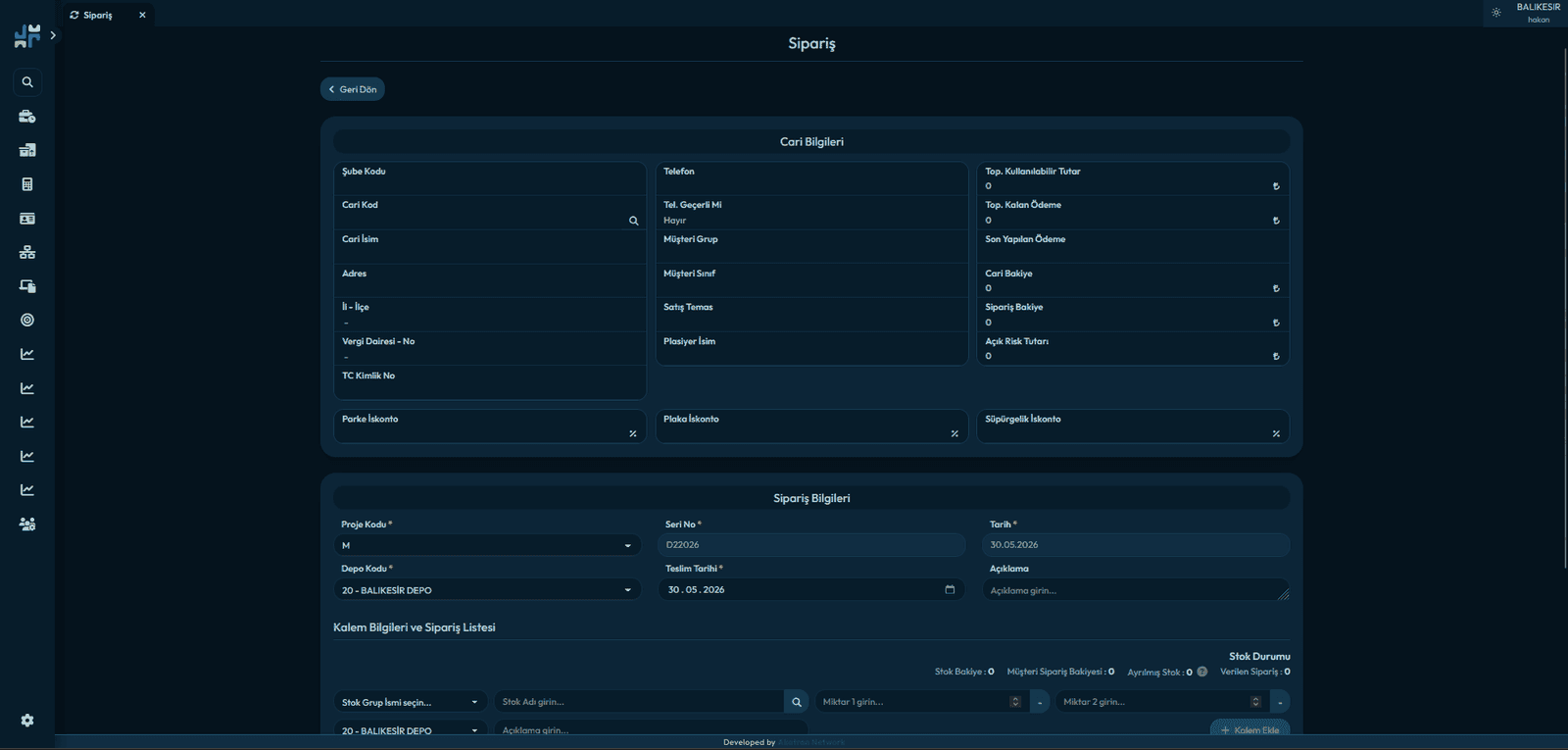Screen dimensions: 1568x750
Task: Click the Kalem Bilgileri ve Sipariş Listesi heading
Action: coord(415,627)
